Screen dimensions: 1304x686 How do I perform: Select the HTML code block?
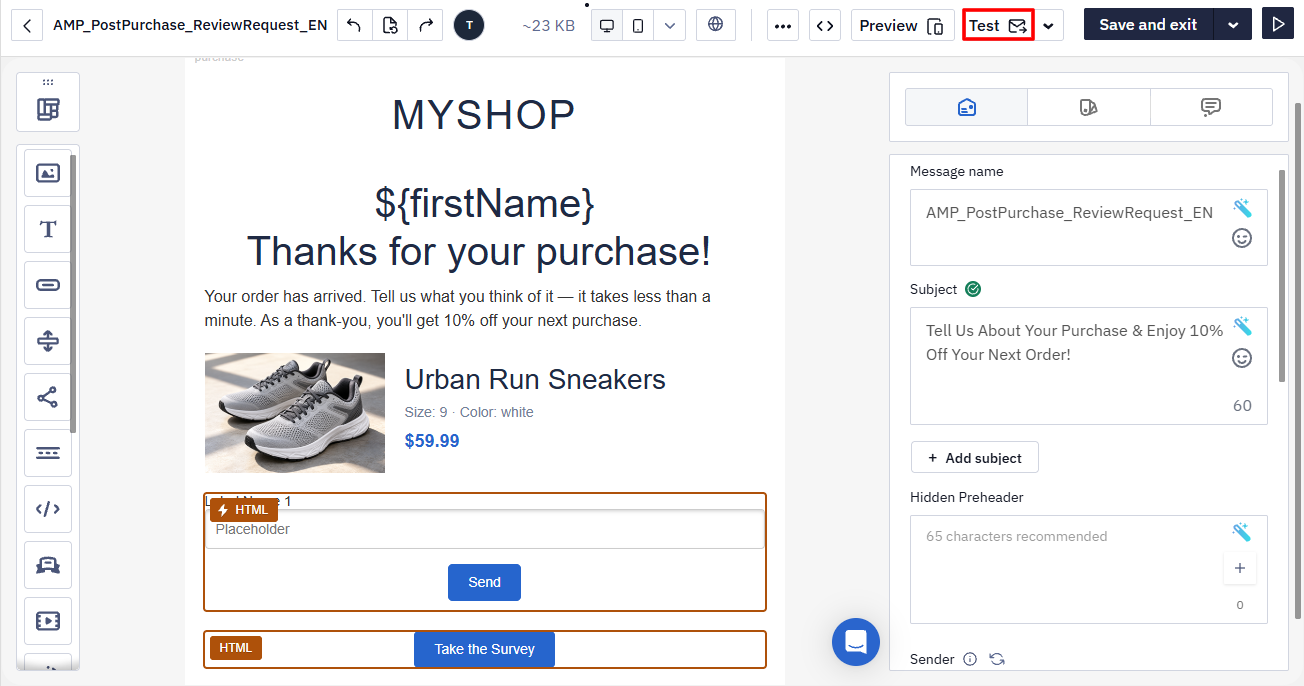click(x=48, y=509)
